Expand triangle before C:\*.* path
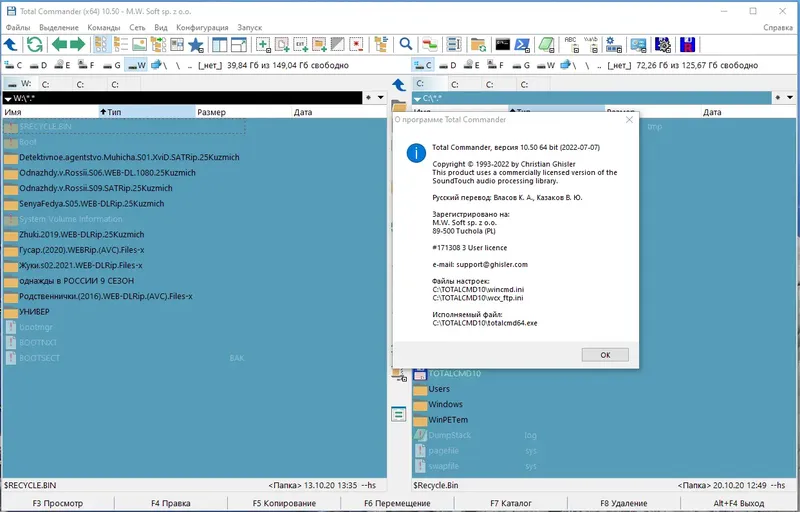Viewport: 800px width, 512px height. (x=417, y=98)
